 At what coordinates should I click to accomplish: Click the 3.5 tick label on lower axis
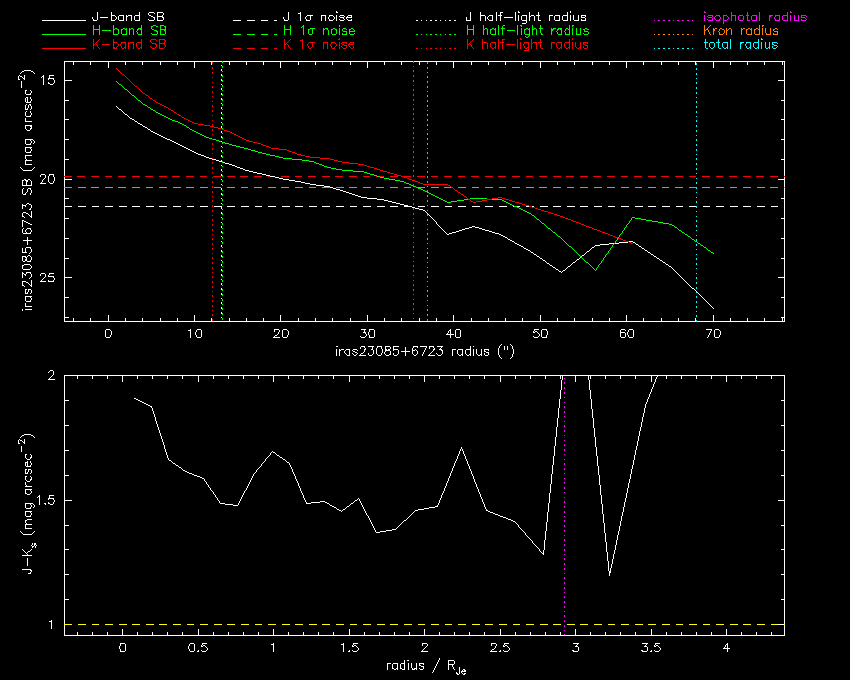(x=651, y=647)
